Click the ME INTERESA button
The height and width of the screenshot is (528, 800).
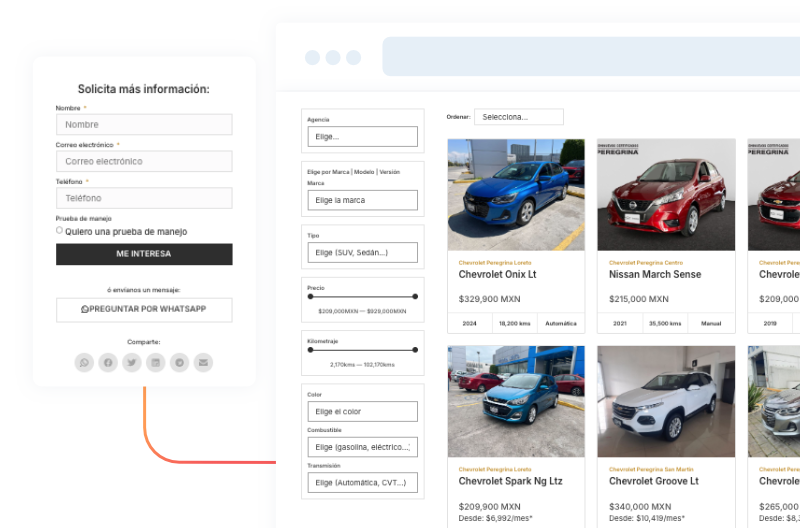click(144, 254)
